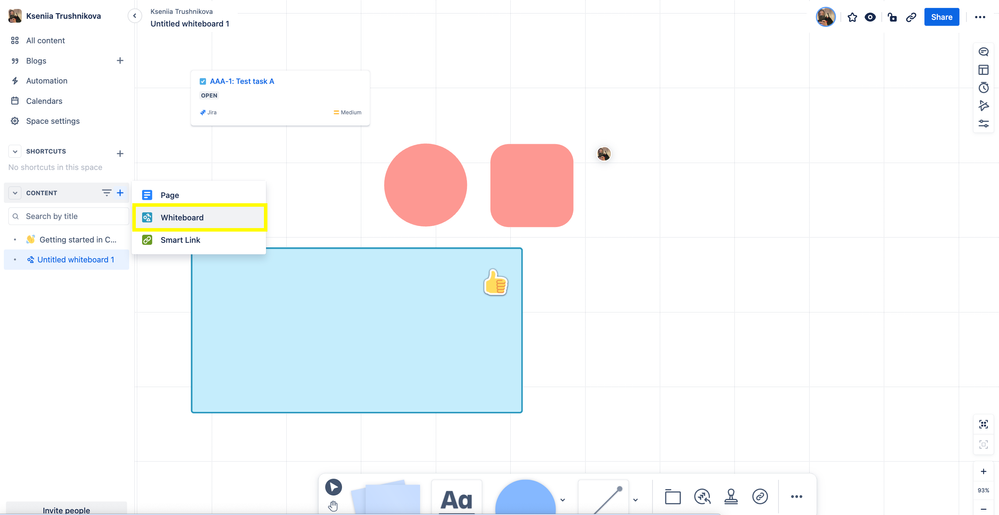Open restrictions lock icon

[893, 17]
